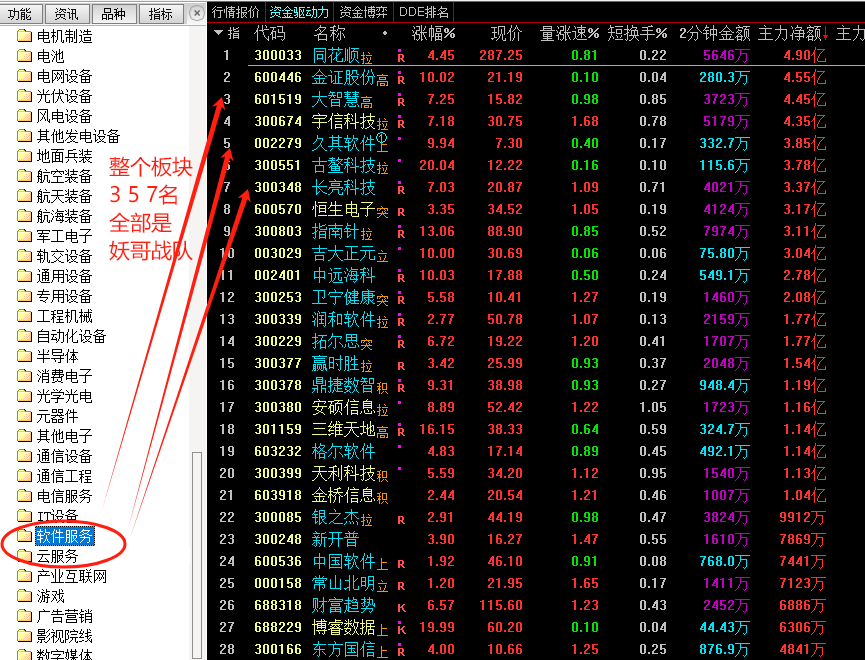Click the R marker on 恒生电子 row
This screenshot has height=660, width=865.
coord(401,211)
